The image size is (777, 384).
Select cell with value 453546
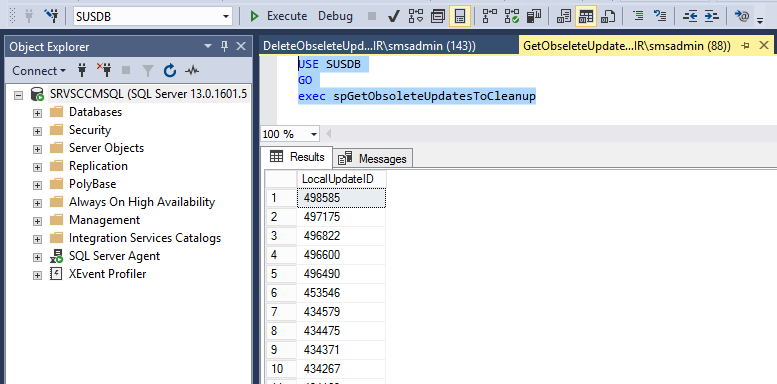[341, 293]
